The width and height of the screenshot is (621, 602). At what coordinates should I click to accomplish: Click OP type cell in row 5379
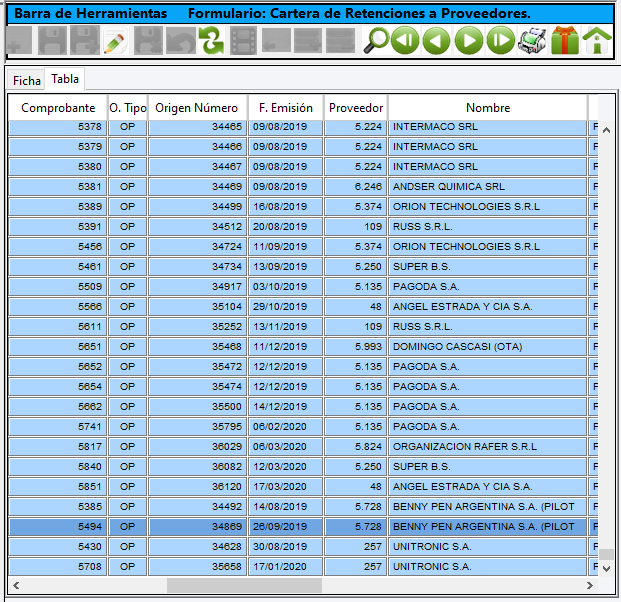click(x=128, y=147)
